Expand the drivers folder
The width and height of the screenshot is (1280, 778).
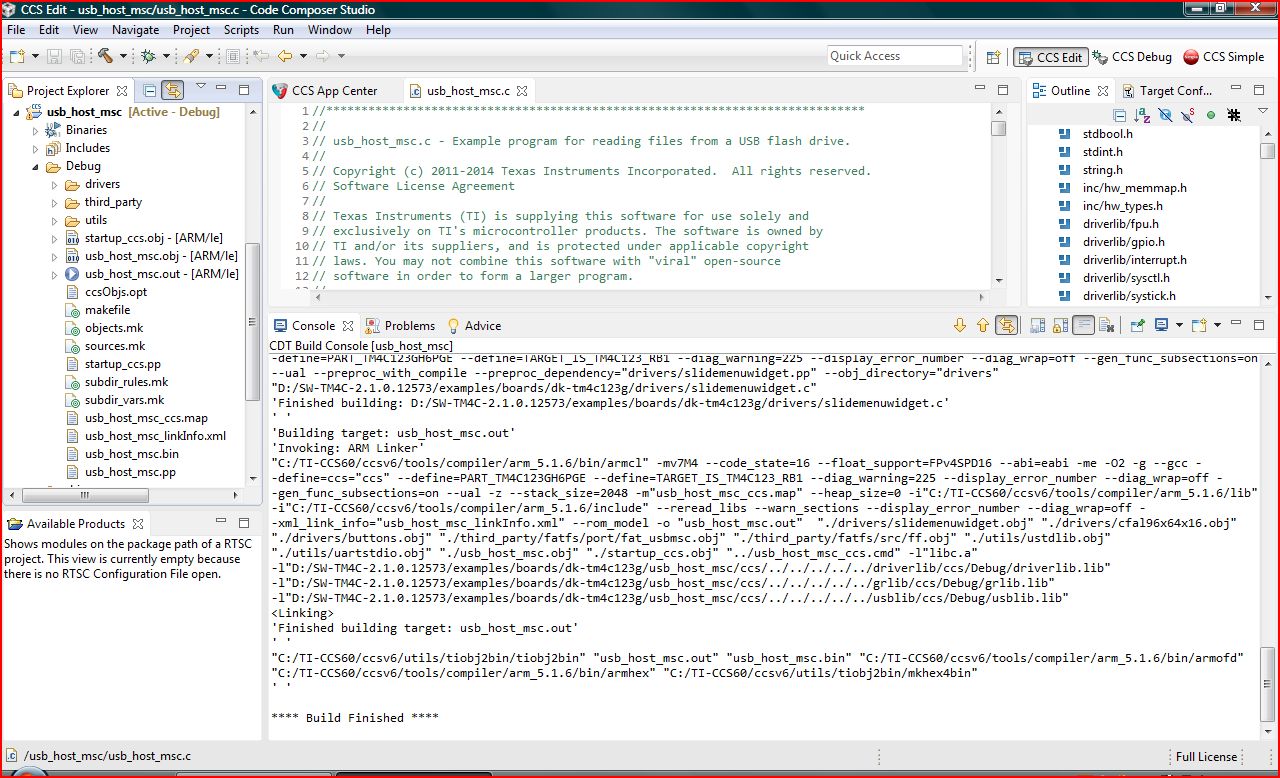coord(55,184)
